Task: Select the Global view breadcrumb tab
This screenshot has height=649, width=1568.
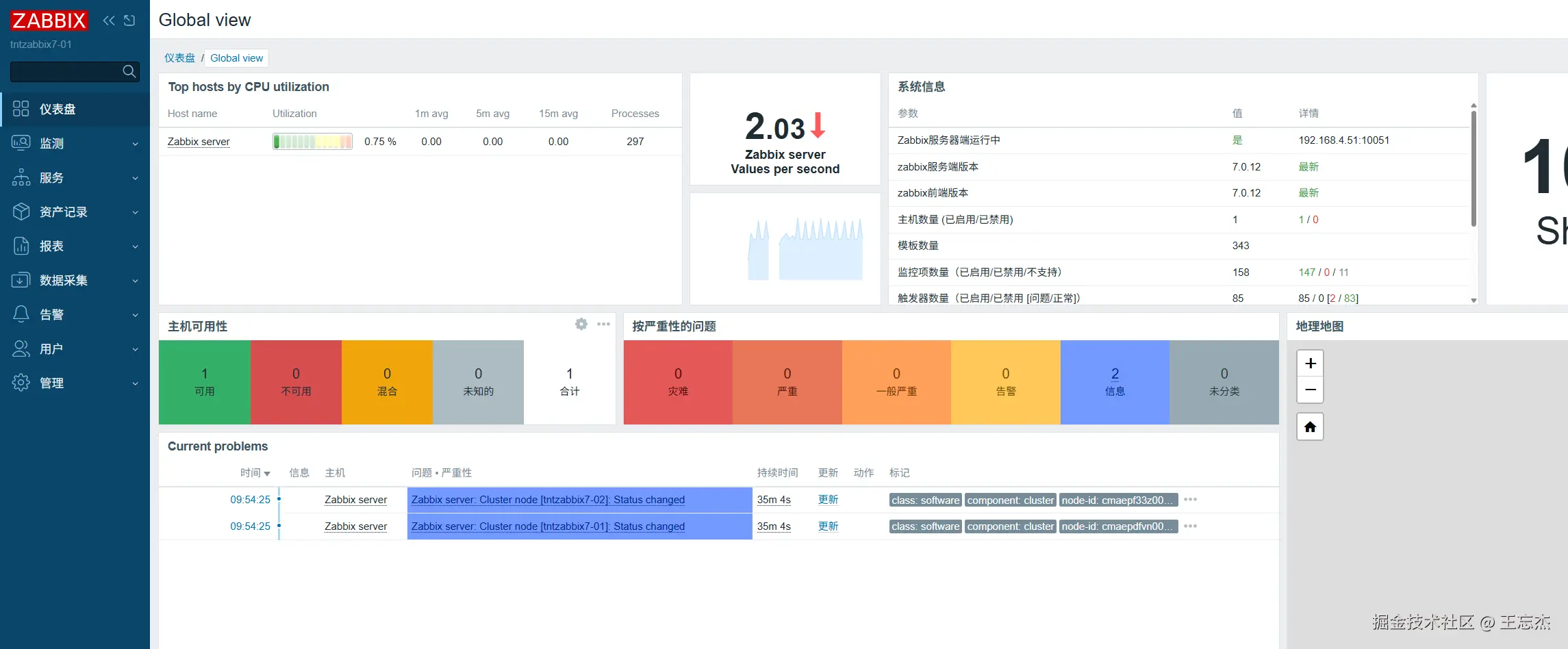Action: (x=236, y=58)
